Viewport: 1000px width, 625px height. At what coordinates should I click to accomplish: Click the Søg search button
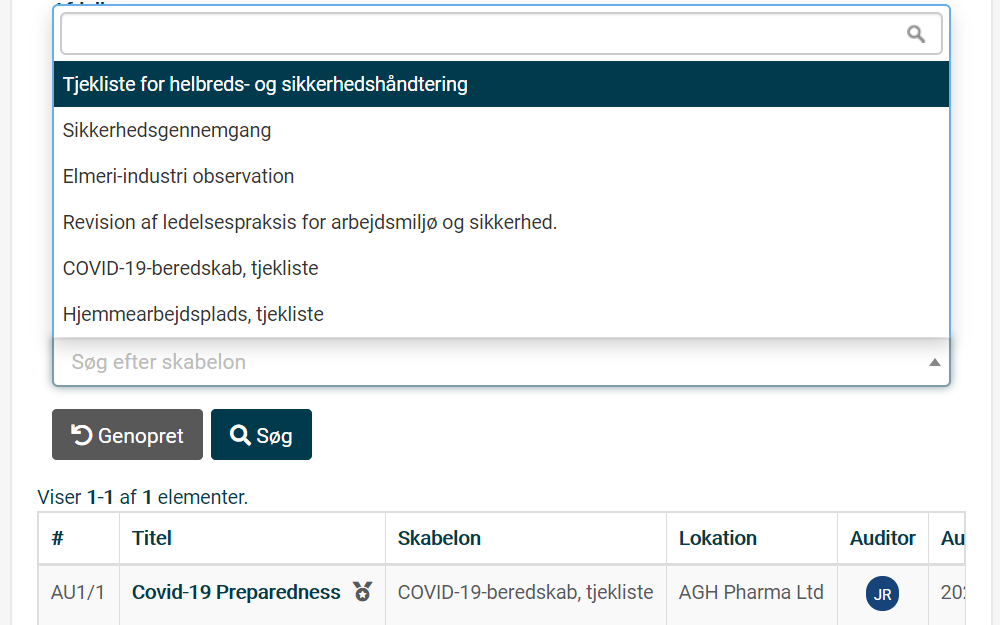click(261, 434)
